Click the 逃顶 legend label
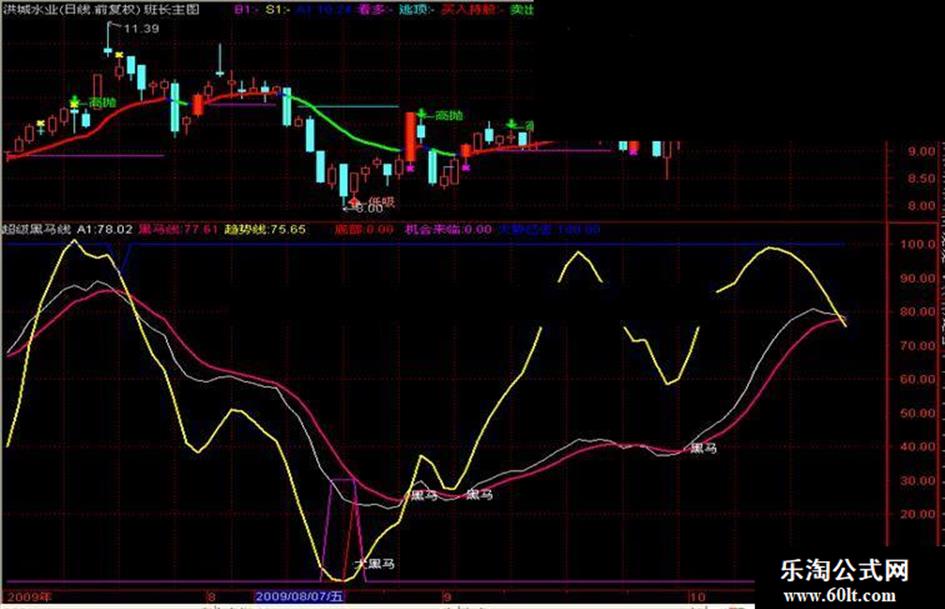 [x=416, y=8]
